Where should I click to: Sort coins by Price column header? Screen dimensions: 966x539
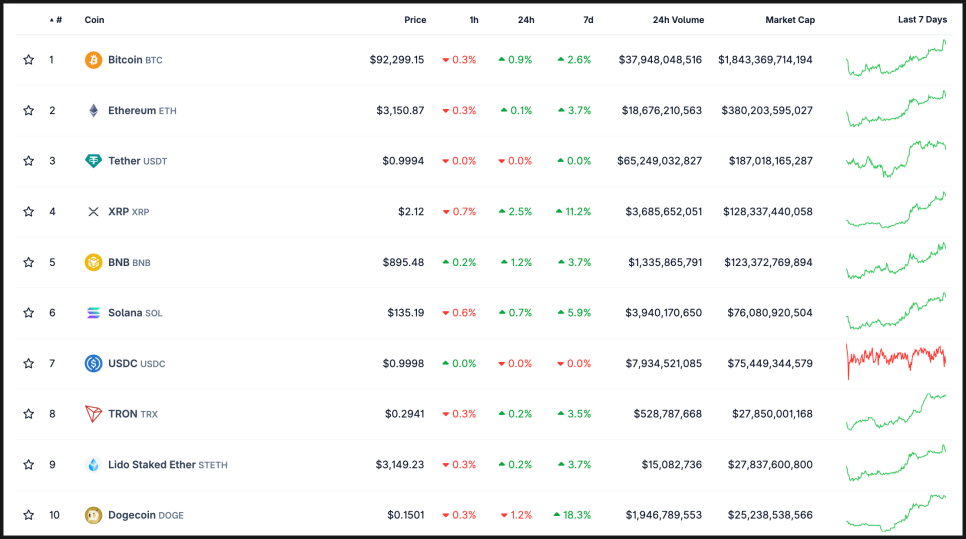414,20
